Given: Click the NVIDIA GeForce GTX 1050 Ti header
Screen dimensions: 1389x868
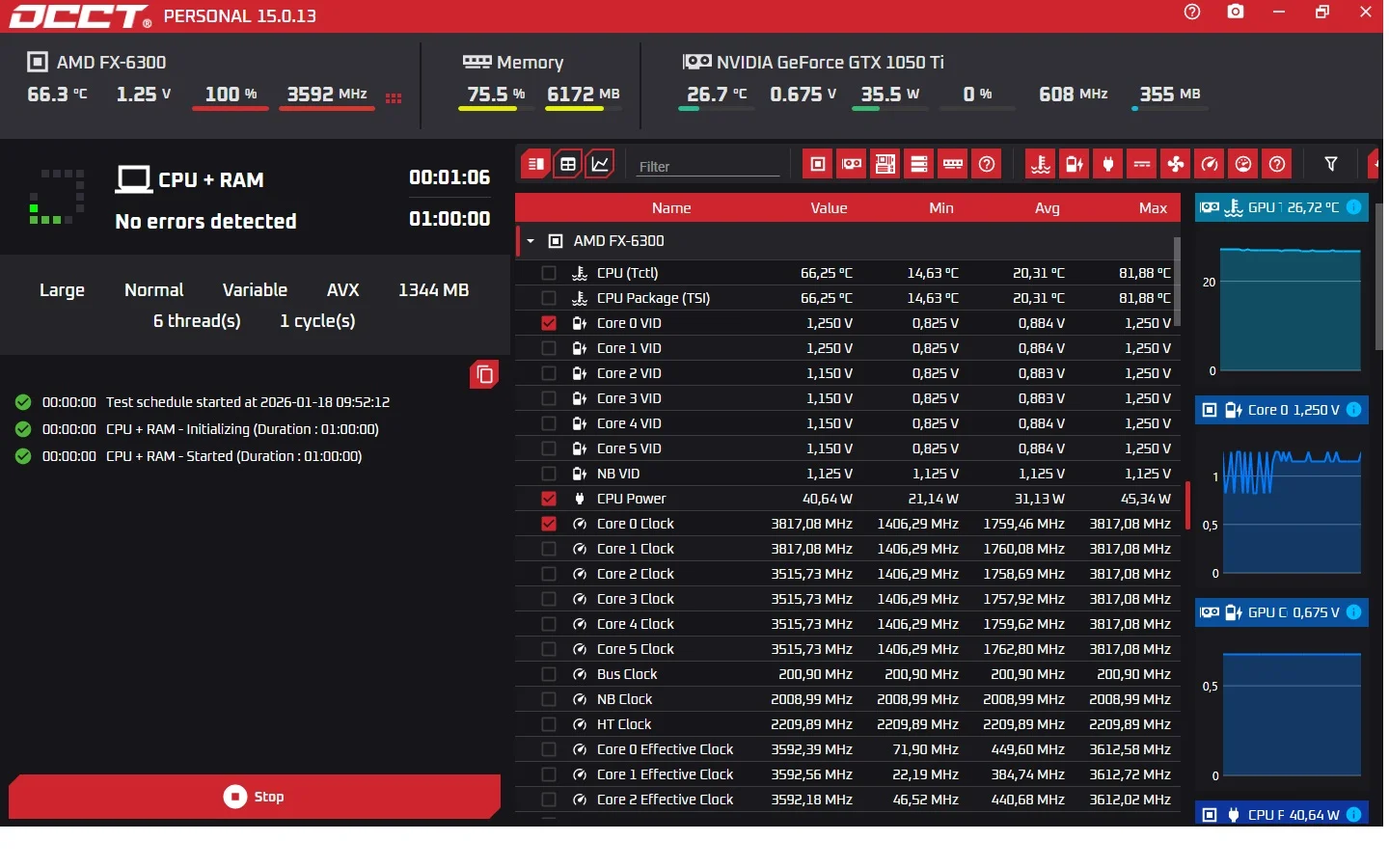Looking at the screenshot, I should (x=813, y=62).
